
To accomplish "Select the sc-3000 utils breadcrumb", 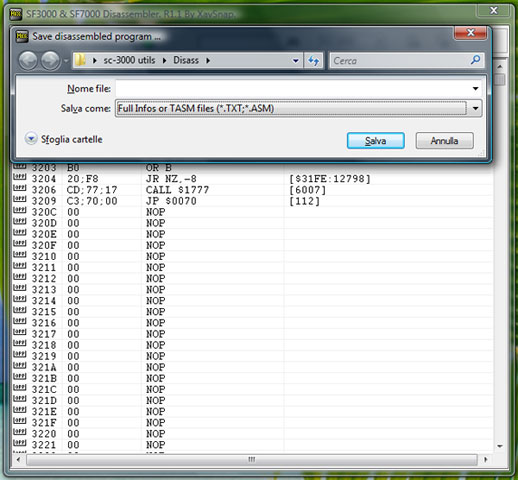I will [129, 60].
